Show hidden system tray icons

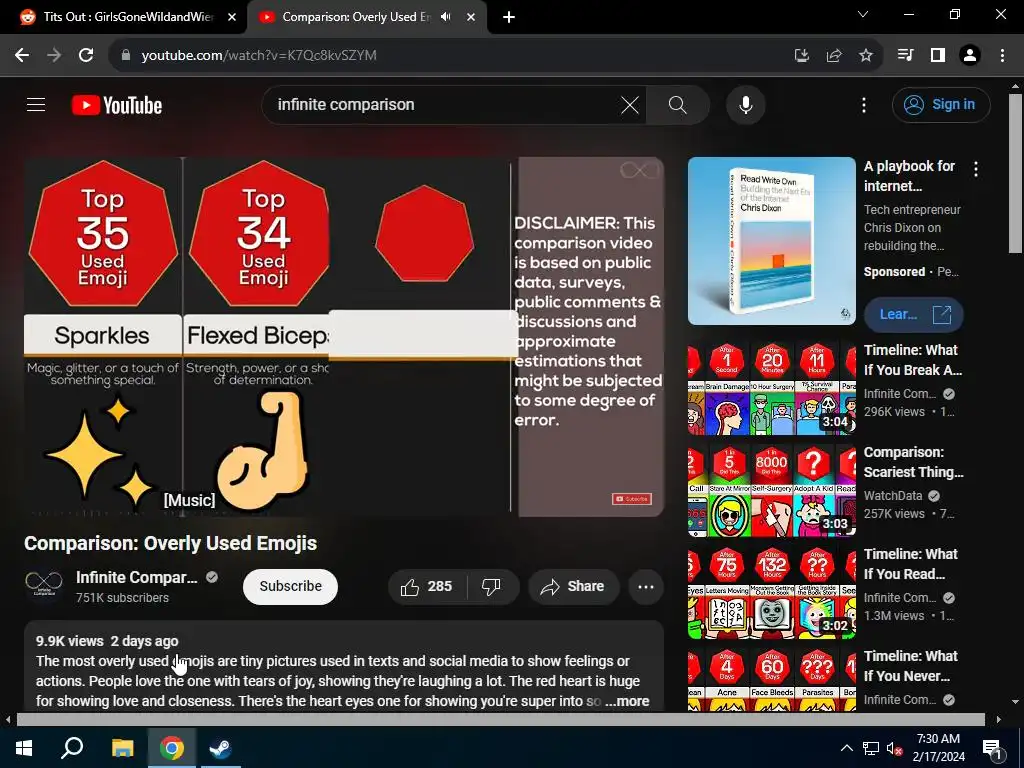coord(846,748)
